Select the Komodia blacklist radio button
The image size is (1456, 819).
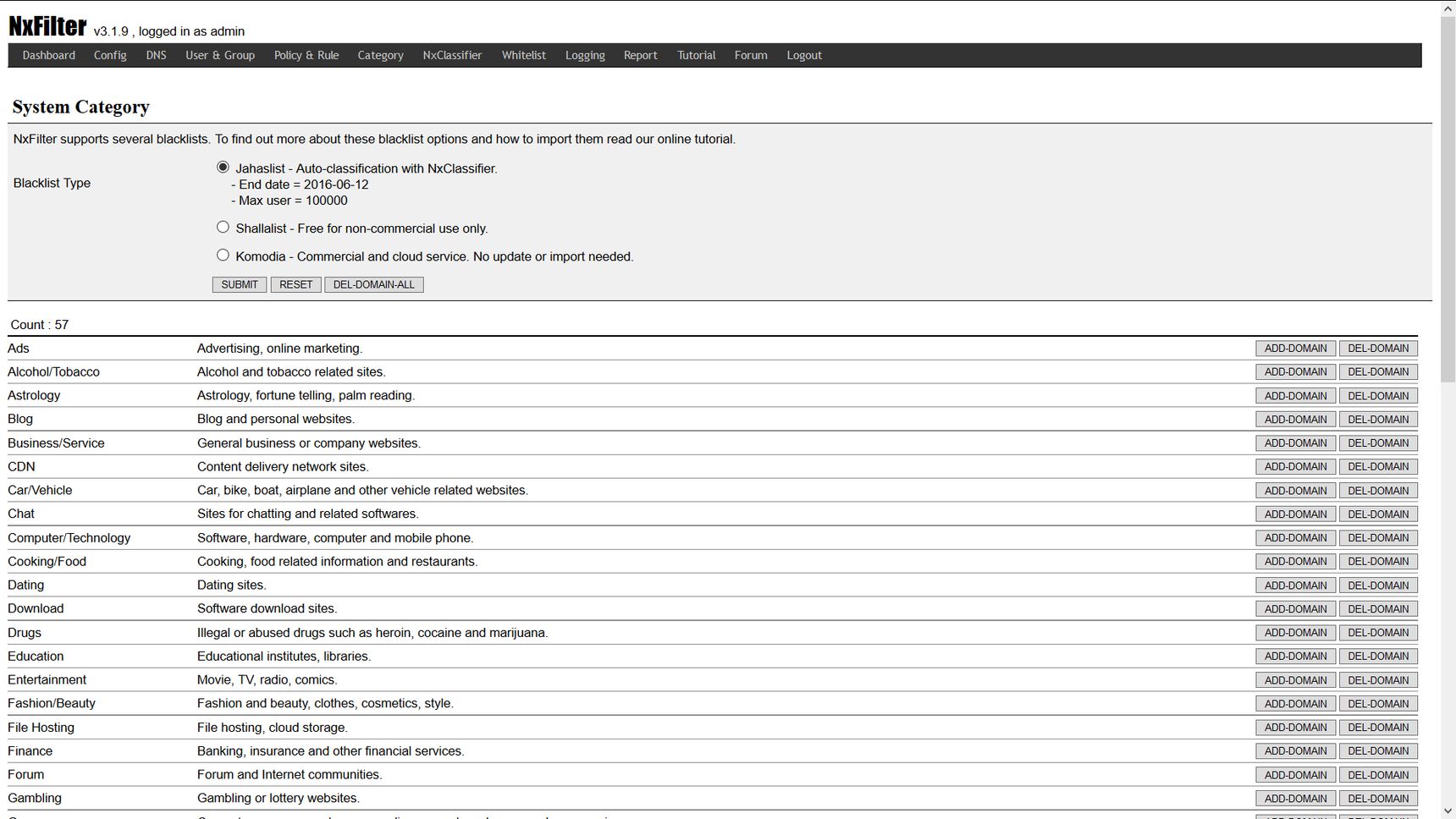click(x=223, y=255)
